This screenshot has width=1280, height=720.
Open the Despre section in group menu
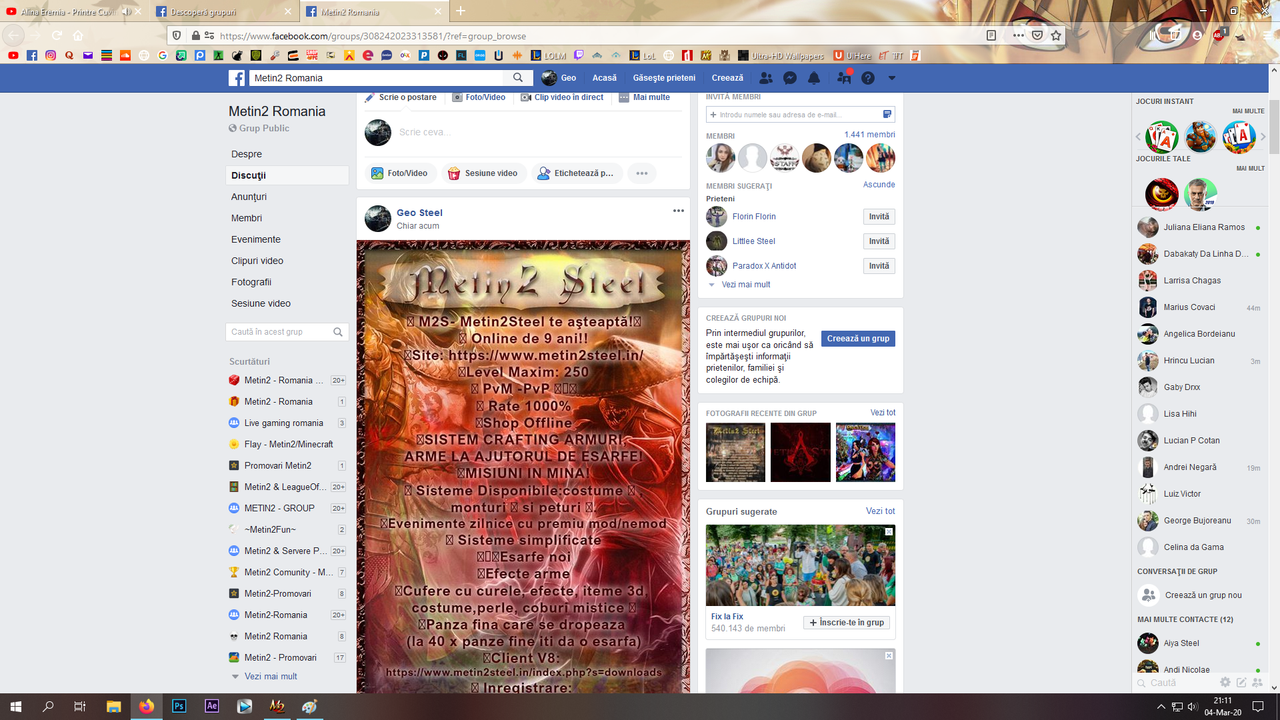click(246, 154)
